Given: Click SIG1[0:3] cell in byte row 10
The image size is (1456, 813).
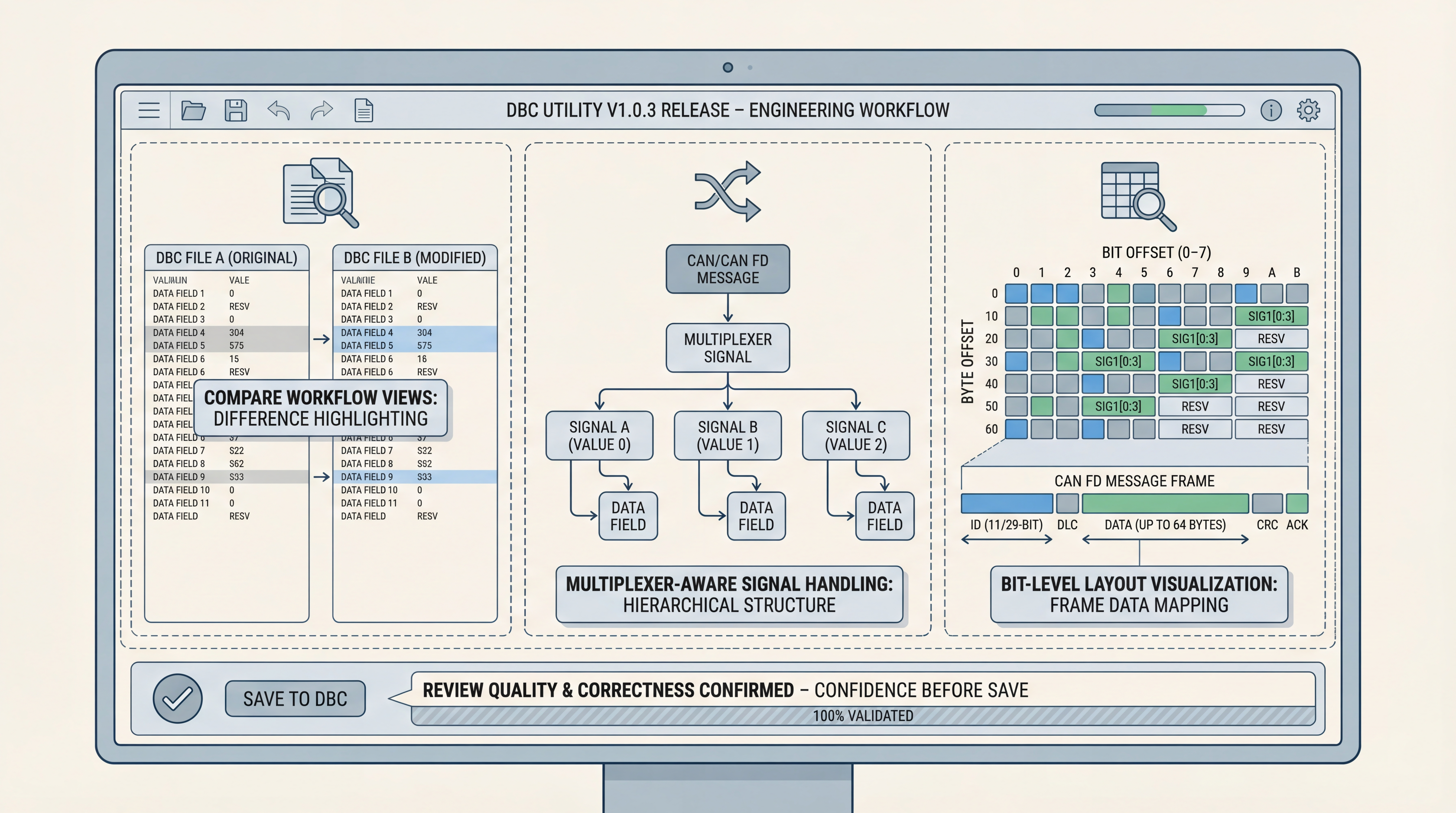Looking at the screenshot, I should tap(1271, 316).
